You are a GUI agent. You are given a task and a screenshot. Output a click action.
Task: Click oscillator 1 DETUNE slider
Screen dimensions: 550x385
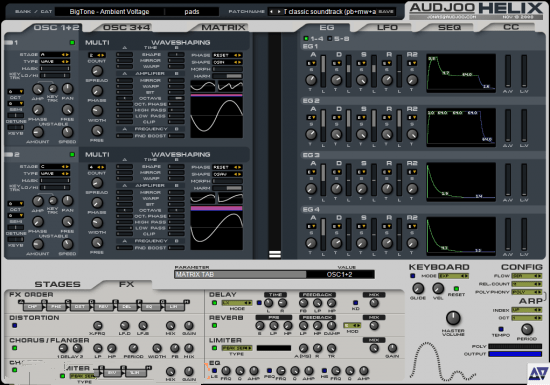pos(16,115)
